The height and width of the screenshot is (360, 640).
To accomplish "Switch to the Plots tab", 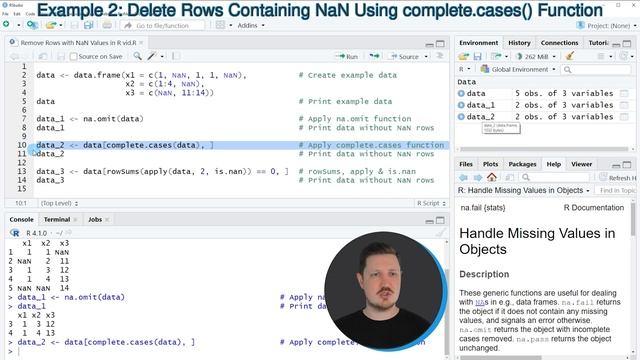I will click(x=490, y=164).
